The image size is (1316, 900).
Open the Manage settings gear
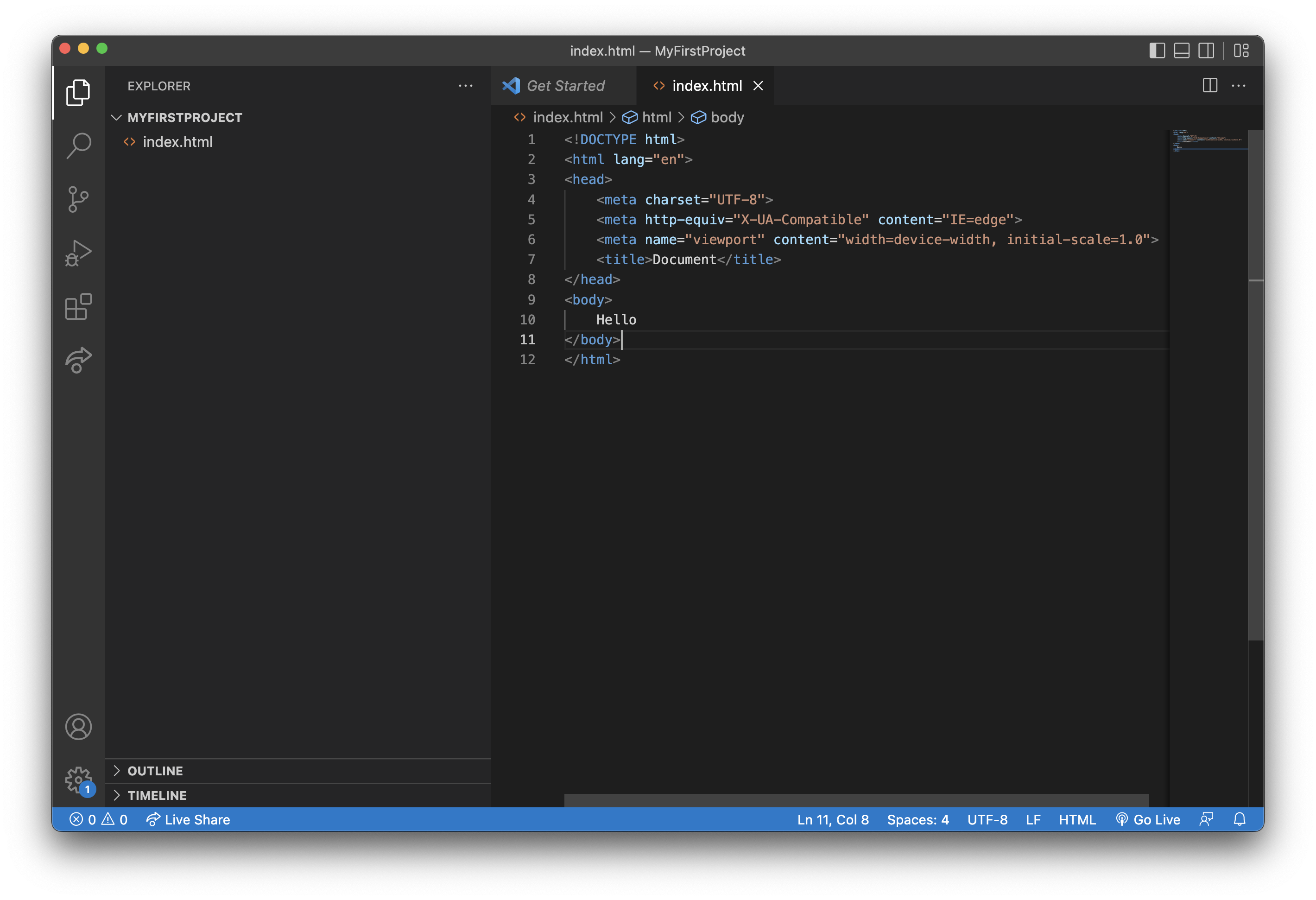coord(78,780)
